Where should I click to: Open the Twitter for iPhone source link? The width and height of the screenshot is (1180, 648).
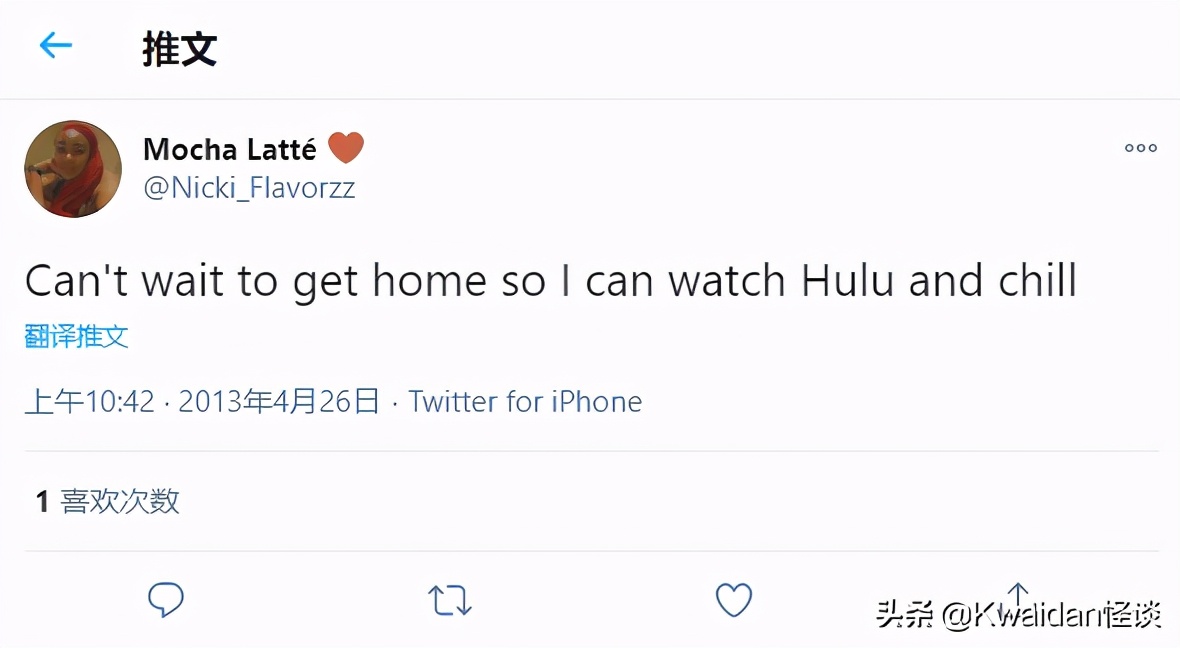526,401
